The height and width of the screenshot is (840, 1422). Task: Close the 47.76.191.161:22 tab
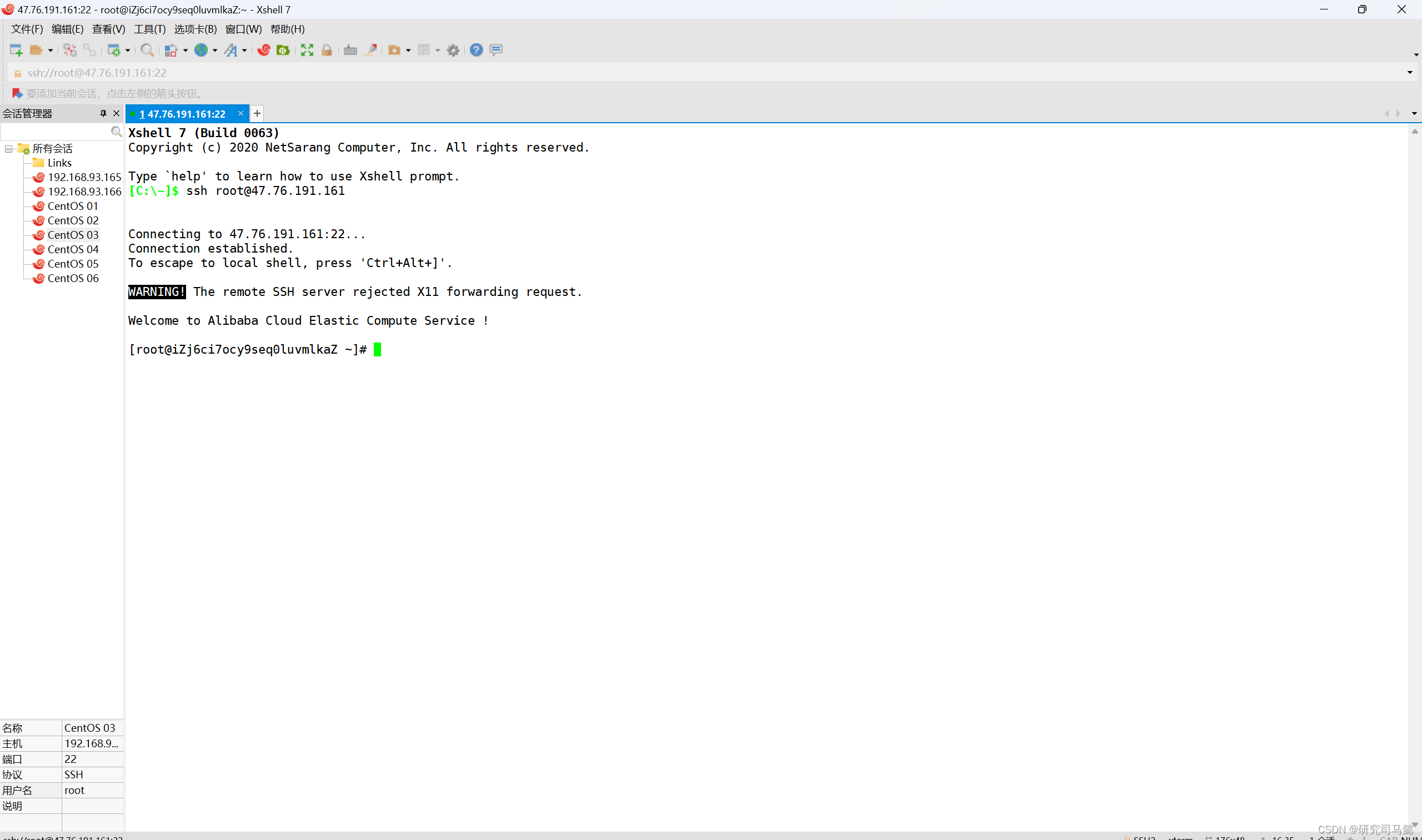pyautogui.click(x=241, y=113)
